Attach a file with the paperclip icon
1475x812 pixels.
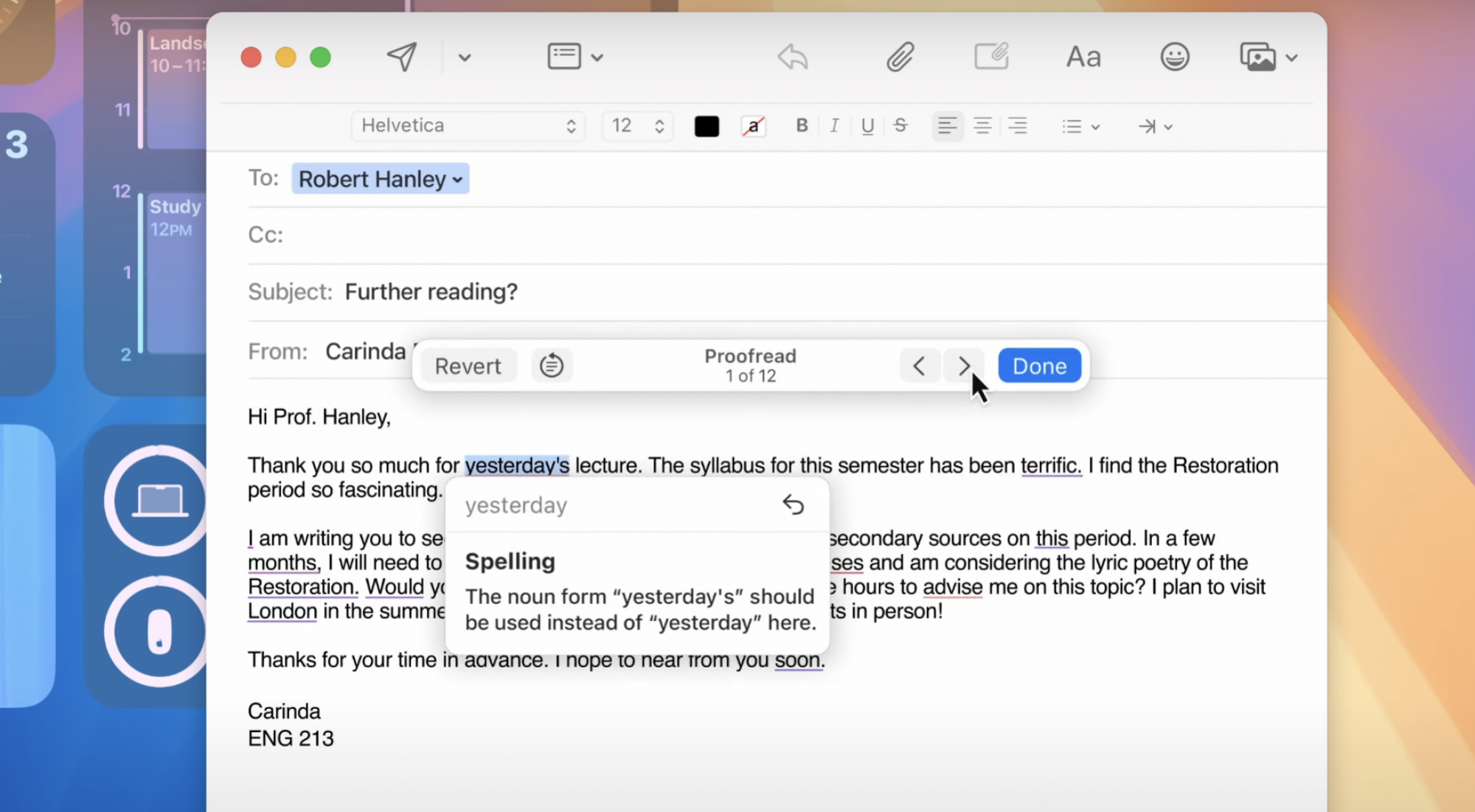coord(900,56)
